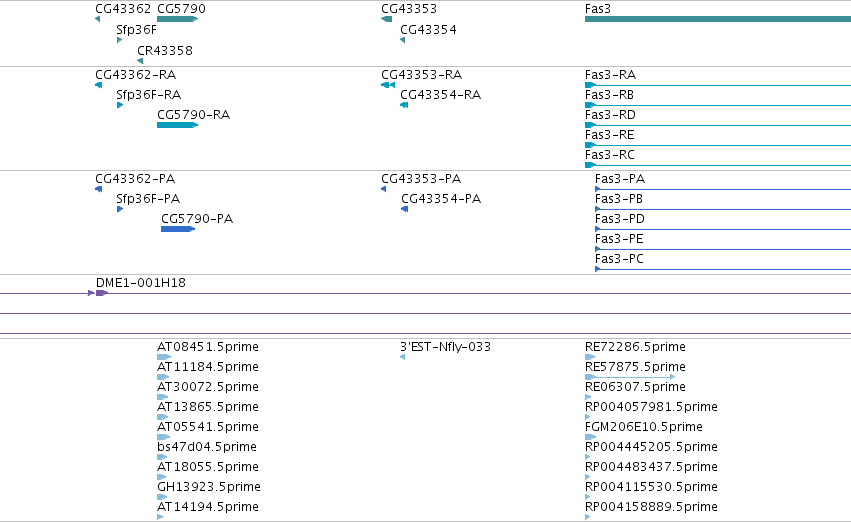Click the AT08451.5prime EST glyph
The width and height of the screenshot is (851, 522).
(164, 357)
